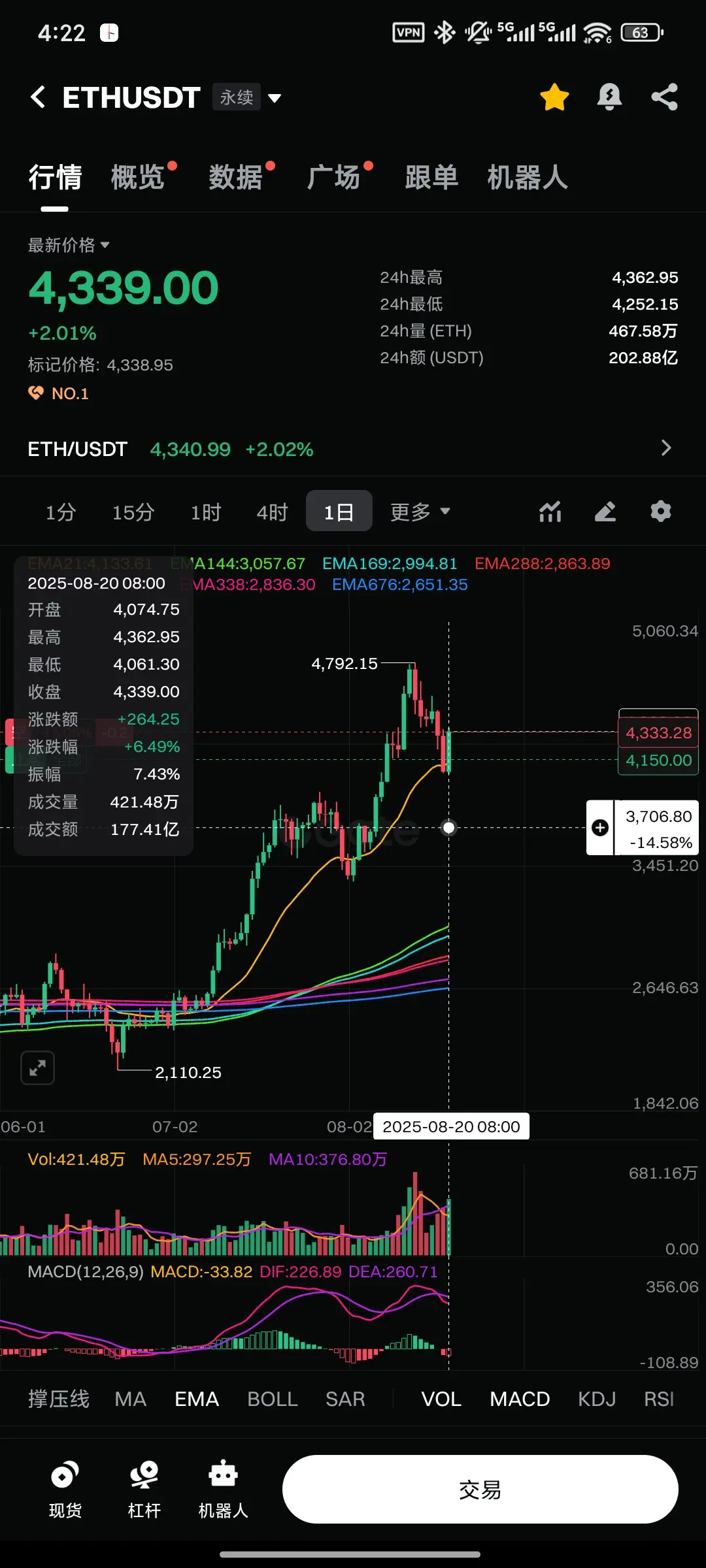The height and width of the screenshot is (1568, 706).
Task: Tap the Wi-Fi status icon
Action: [x=597, y=32]
